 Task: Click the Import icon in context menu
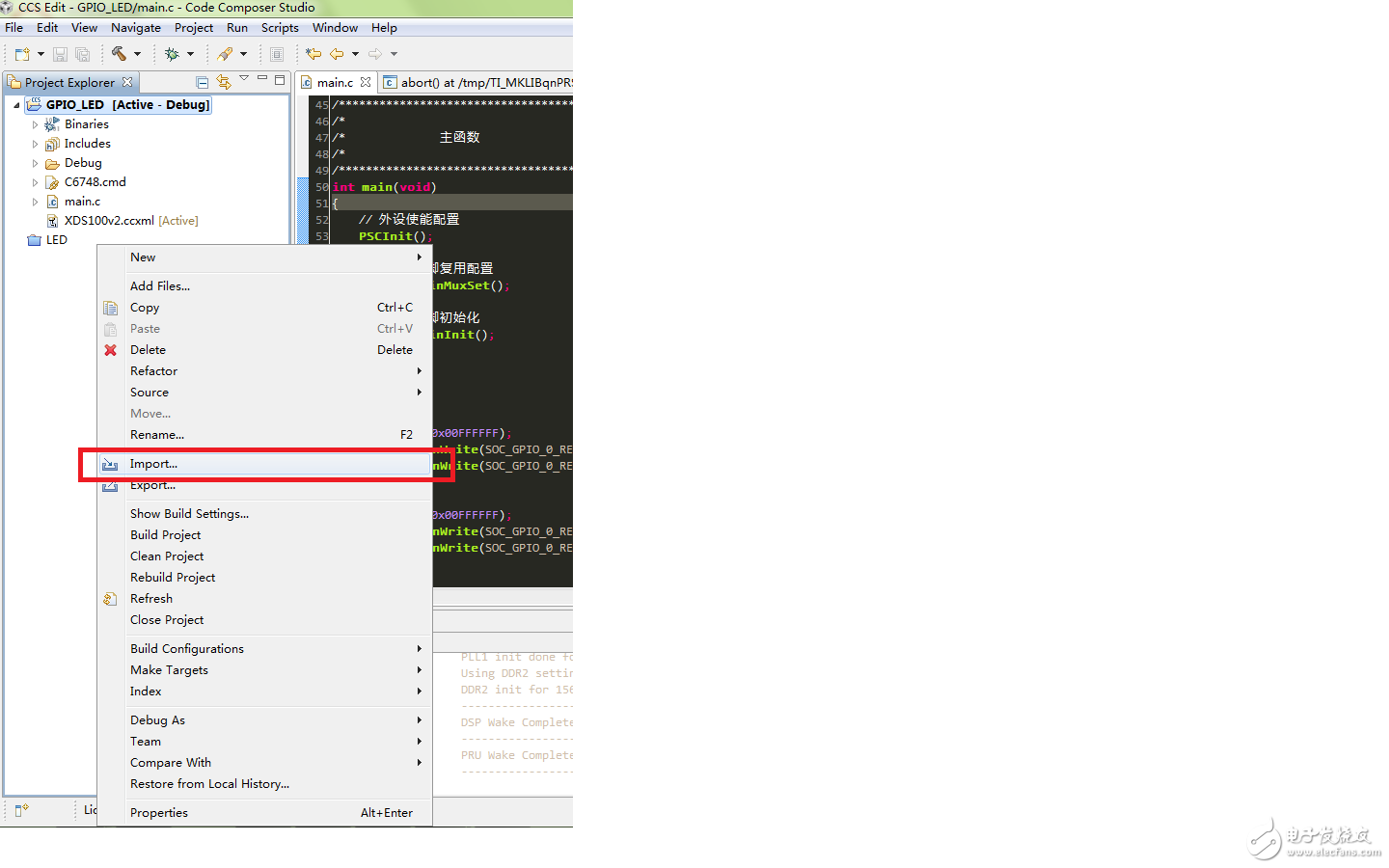[111, 464]
